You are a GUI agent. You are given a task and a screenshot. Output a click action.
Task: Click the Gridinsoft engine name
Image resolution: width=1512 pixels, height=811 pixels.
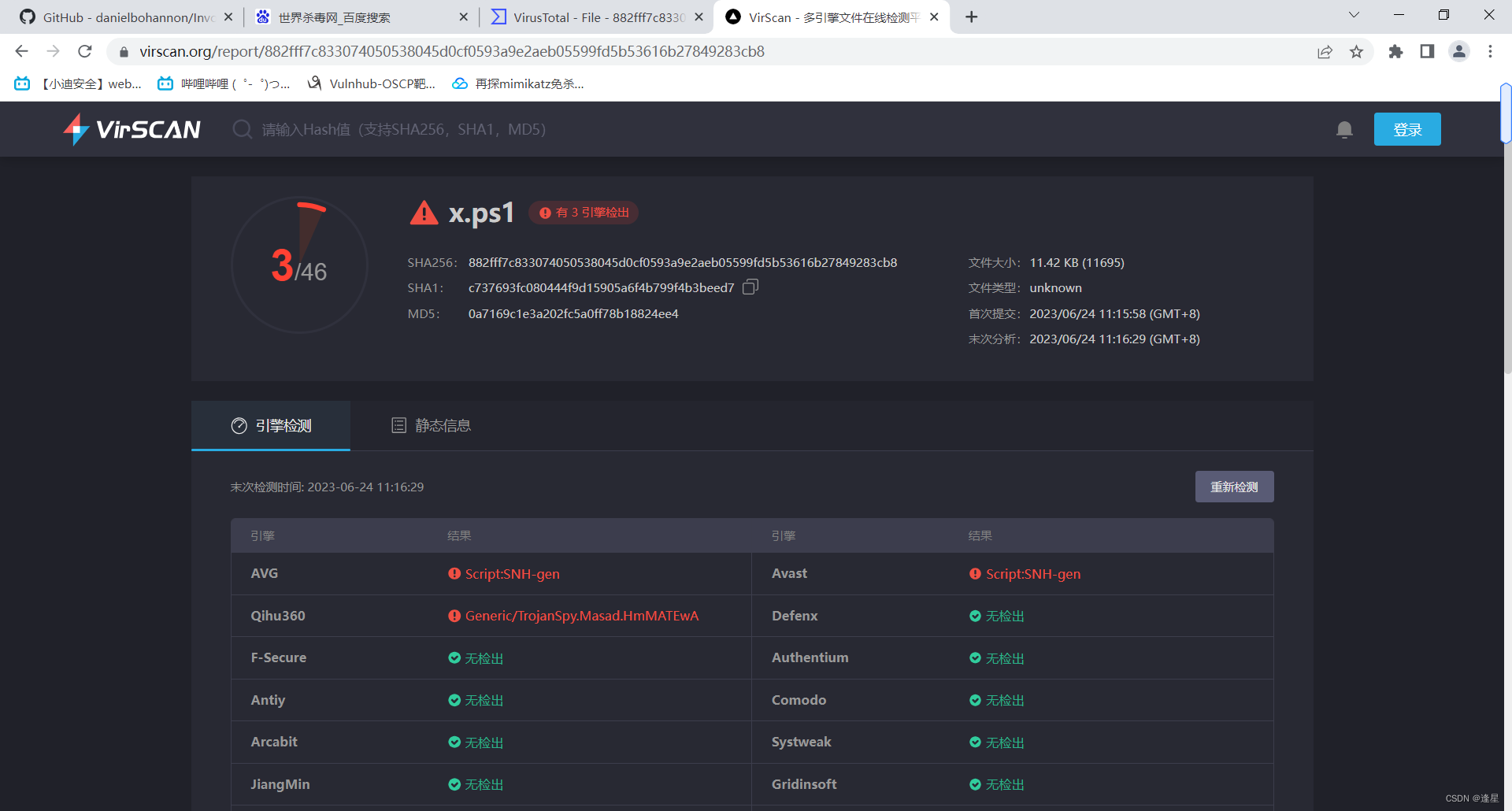804,784
